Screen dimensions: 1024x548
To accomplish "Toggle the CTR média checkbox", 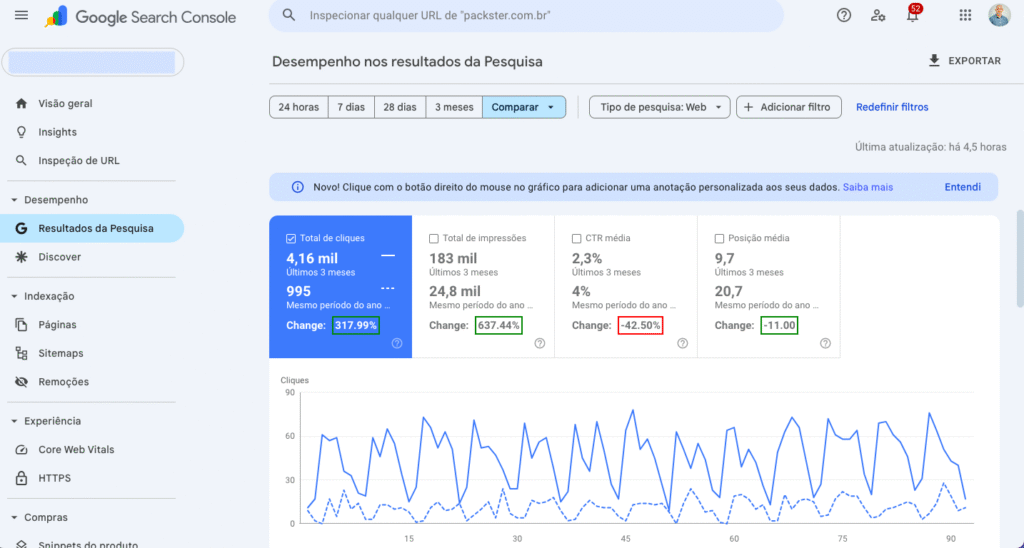I will tap(577, 239).
